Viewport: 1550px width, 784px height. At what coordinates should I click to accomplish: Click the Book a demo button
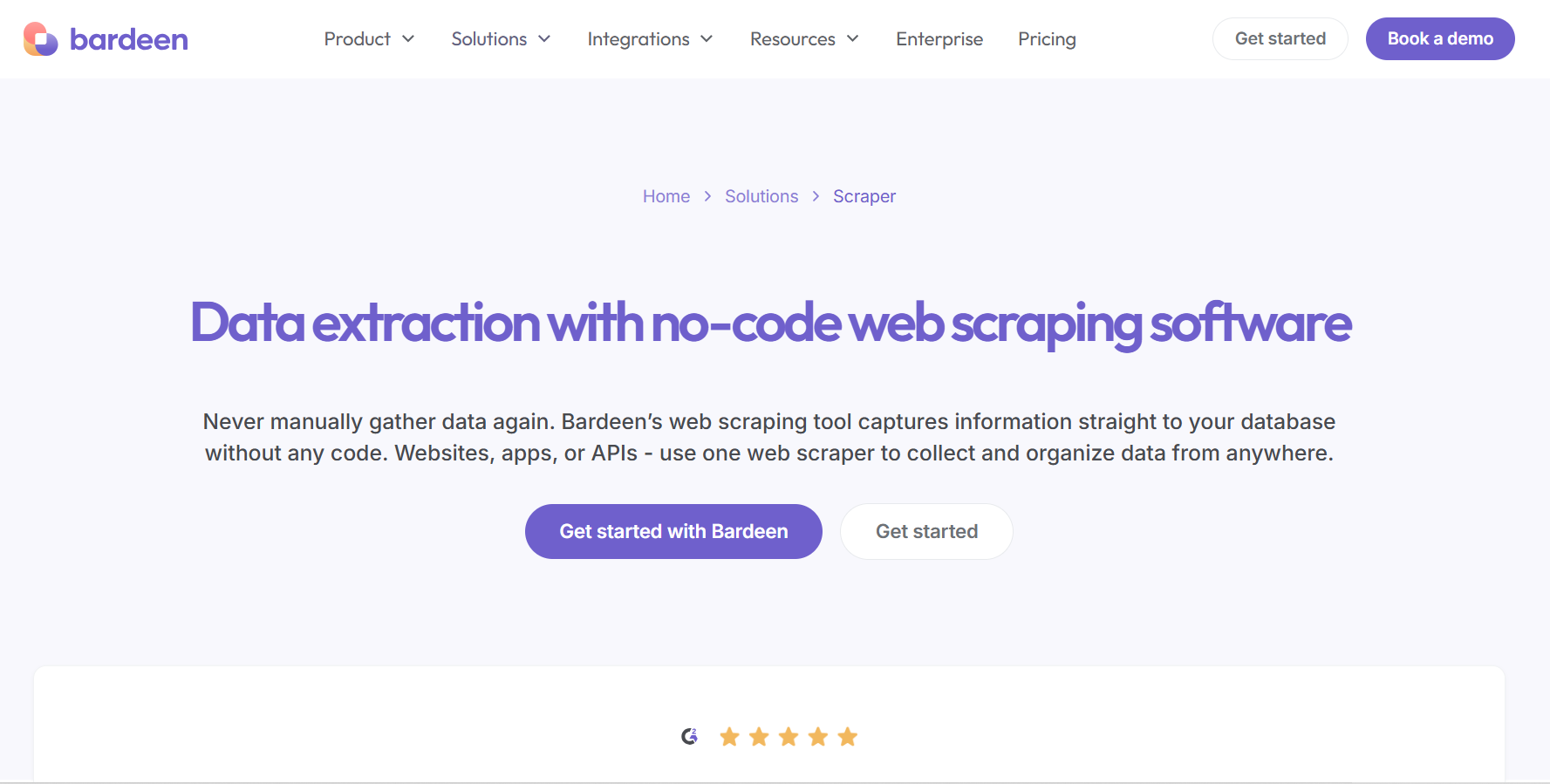click(x=1439, y=38)
